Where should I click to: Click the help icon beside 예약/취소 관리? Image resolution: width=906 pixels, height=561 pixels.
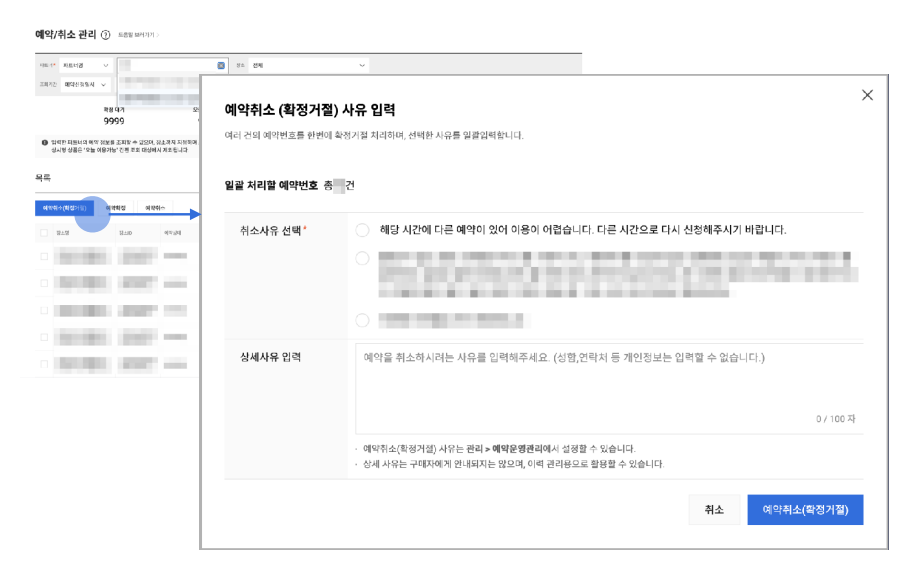pyautogui.click(x=106, y=35)
